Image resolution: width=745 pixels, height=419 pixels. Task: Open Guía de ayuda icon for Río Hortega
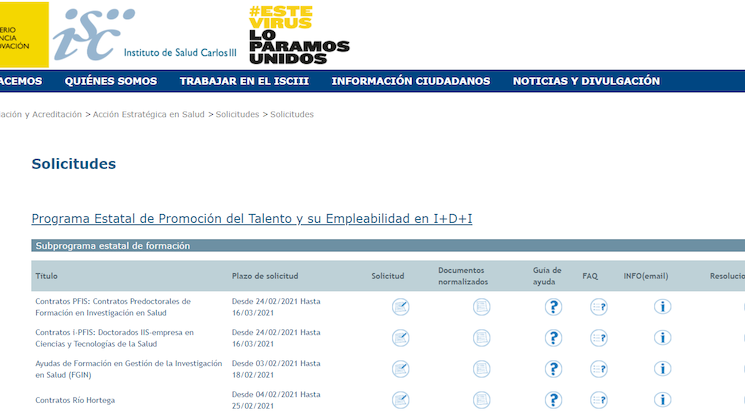553,400
